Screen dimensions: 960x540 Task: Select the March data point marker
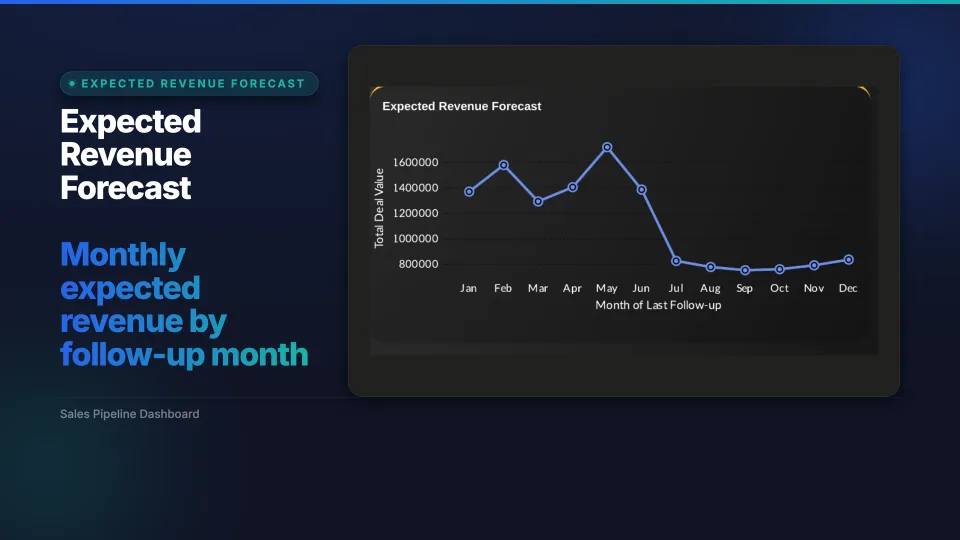coord(538,201)
